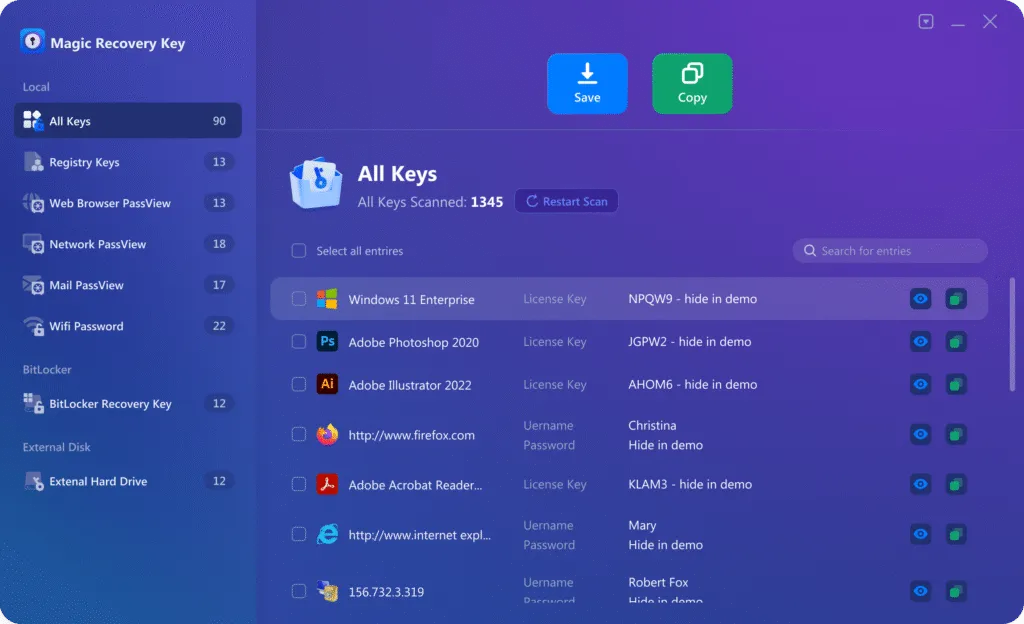Click the Adobe Acrobat Reader icon

click(327, 484)
